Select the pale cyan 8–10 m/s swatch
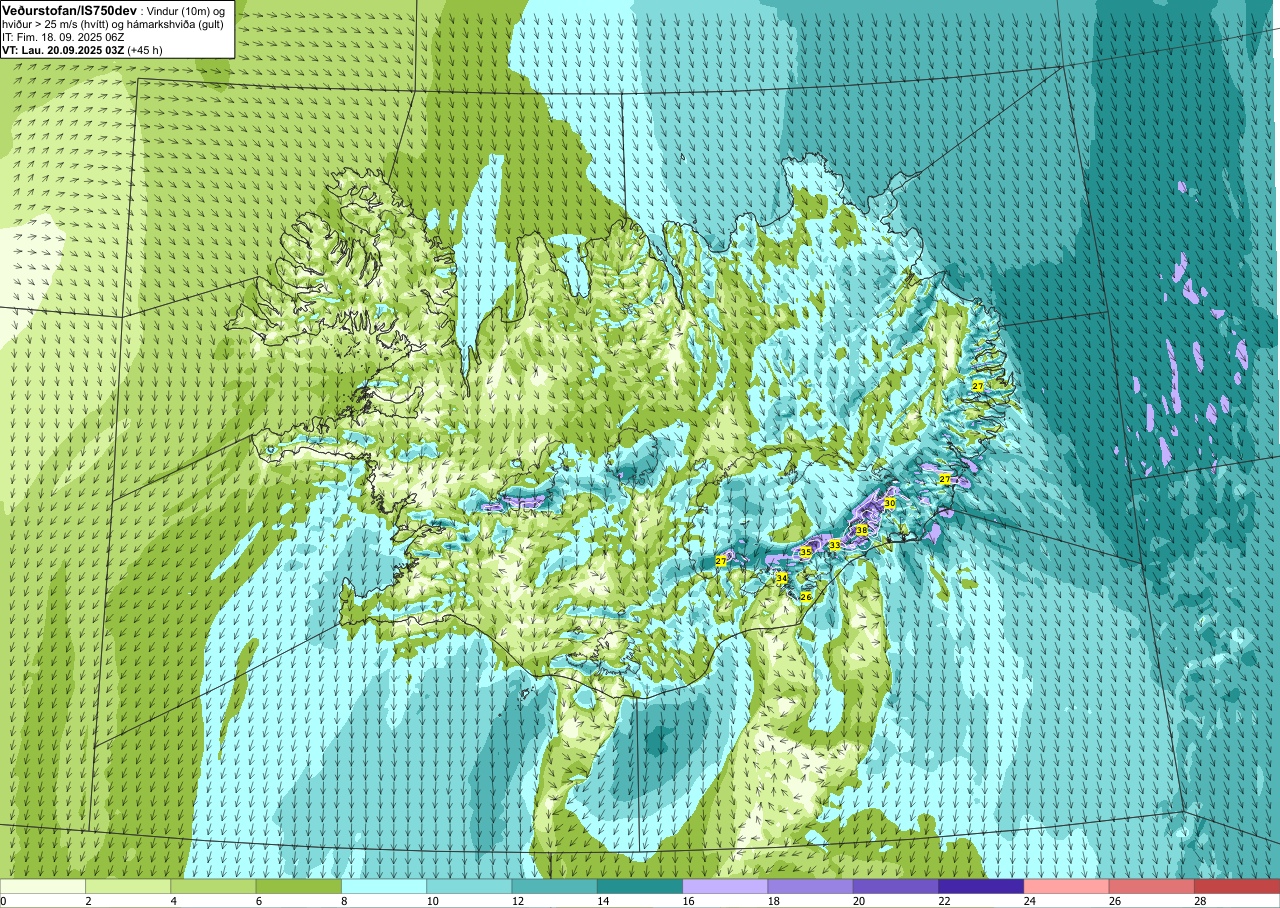The image size is (1280, 908). [384, 886]
